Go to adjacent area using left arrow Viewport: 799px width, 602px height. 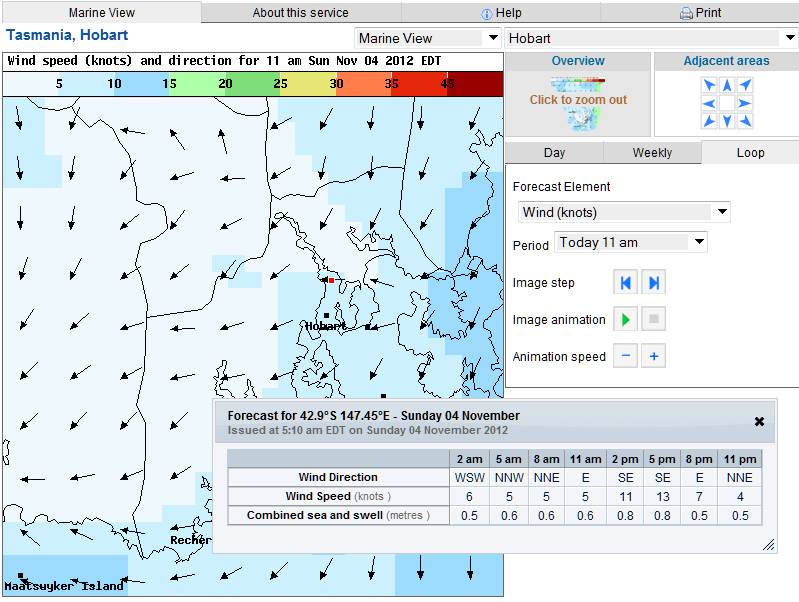[709, 103]
